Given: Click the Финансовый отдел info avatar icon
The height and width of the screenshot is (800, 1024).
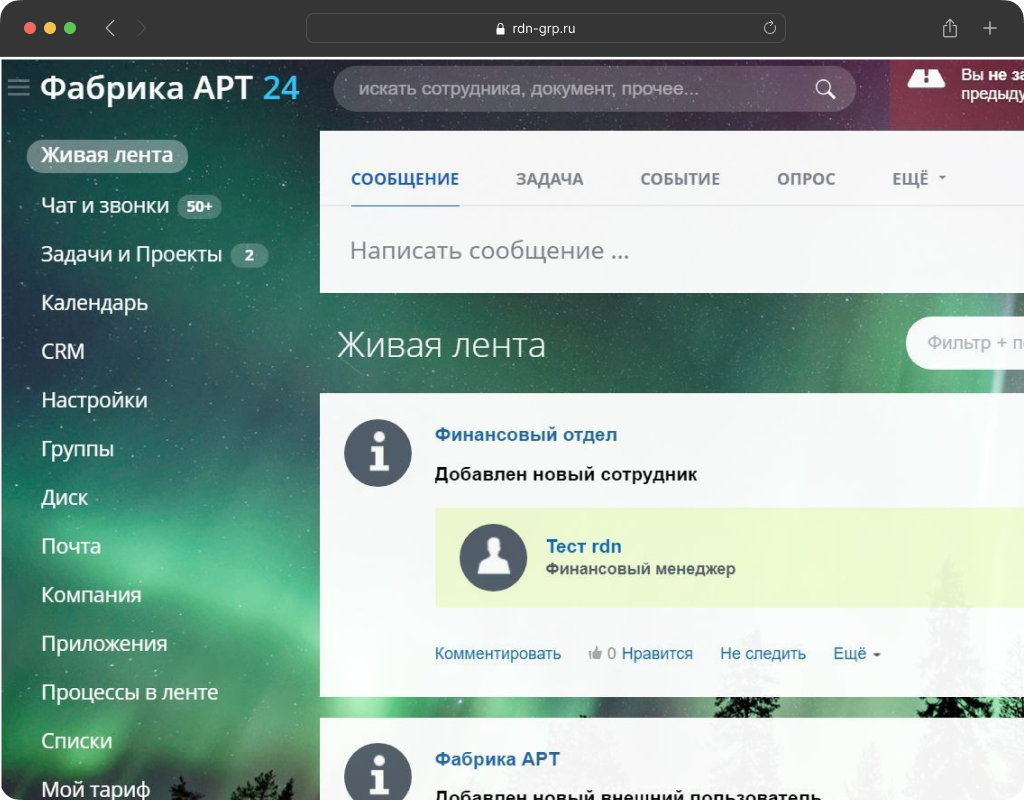Looking at the screenshot, I should pos(378,453).
